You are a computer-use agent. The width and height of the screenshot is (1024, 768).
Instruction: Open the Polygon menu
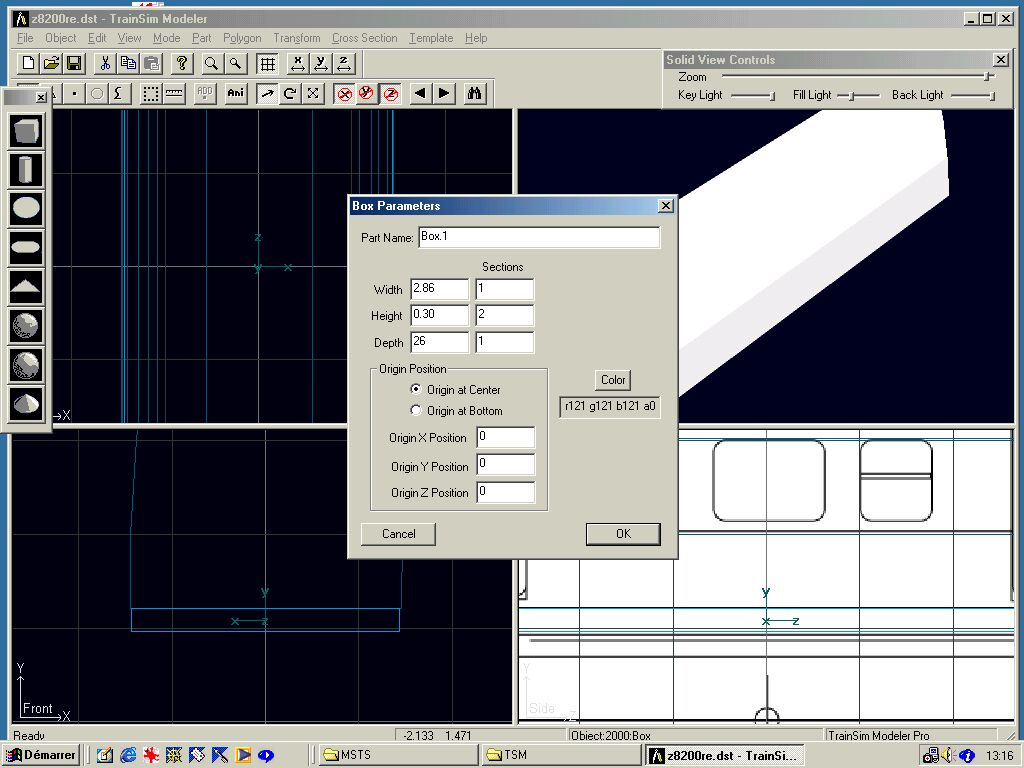tap(242, 38)
